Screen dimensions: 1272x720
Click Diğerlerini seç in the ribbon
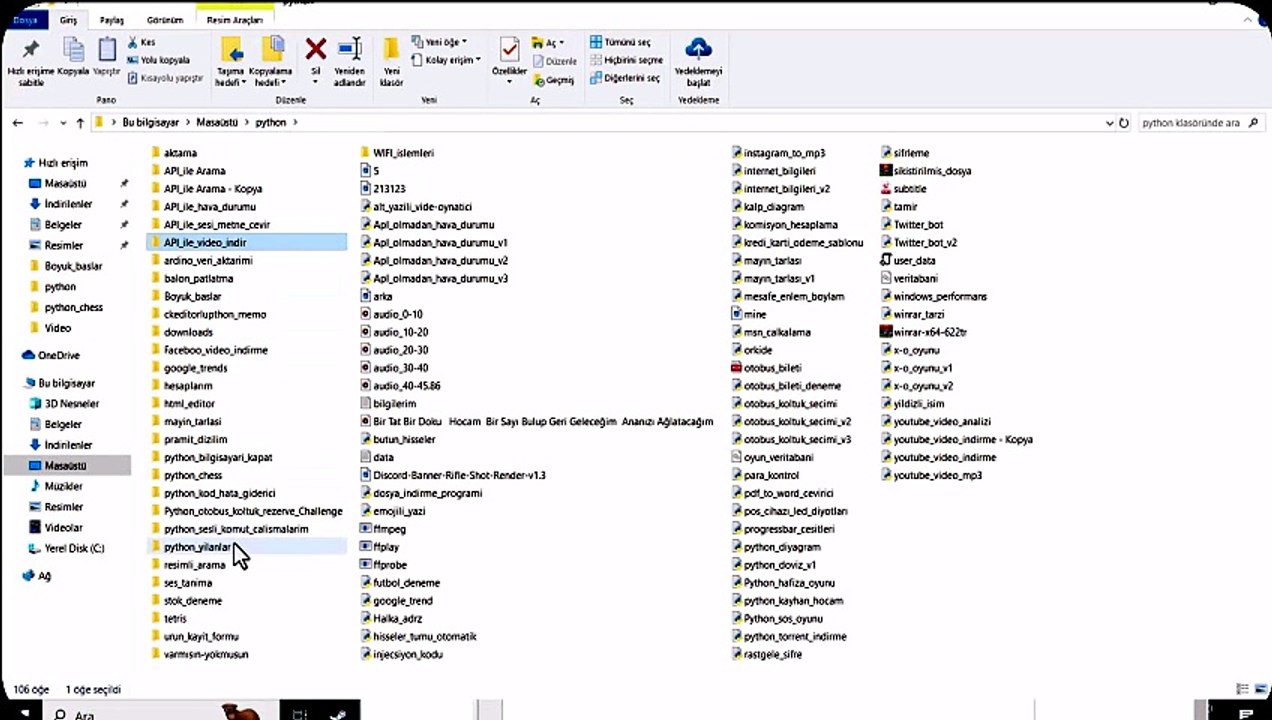coord(624,78)
